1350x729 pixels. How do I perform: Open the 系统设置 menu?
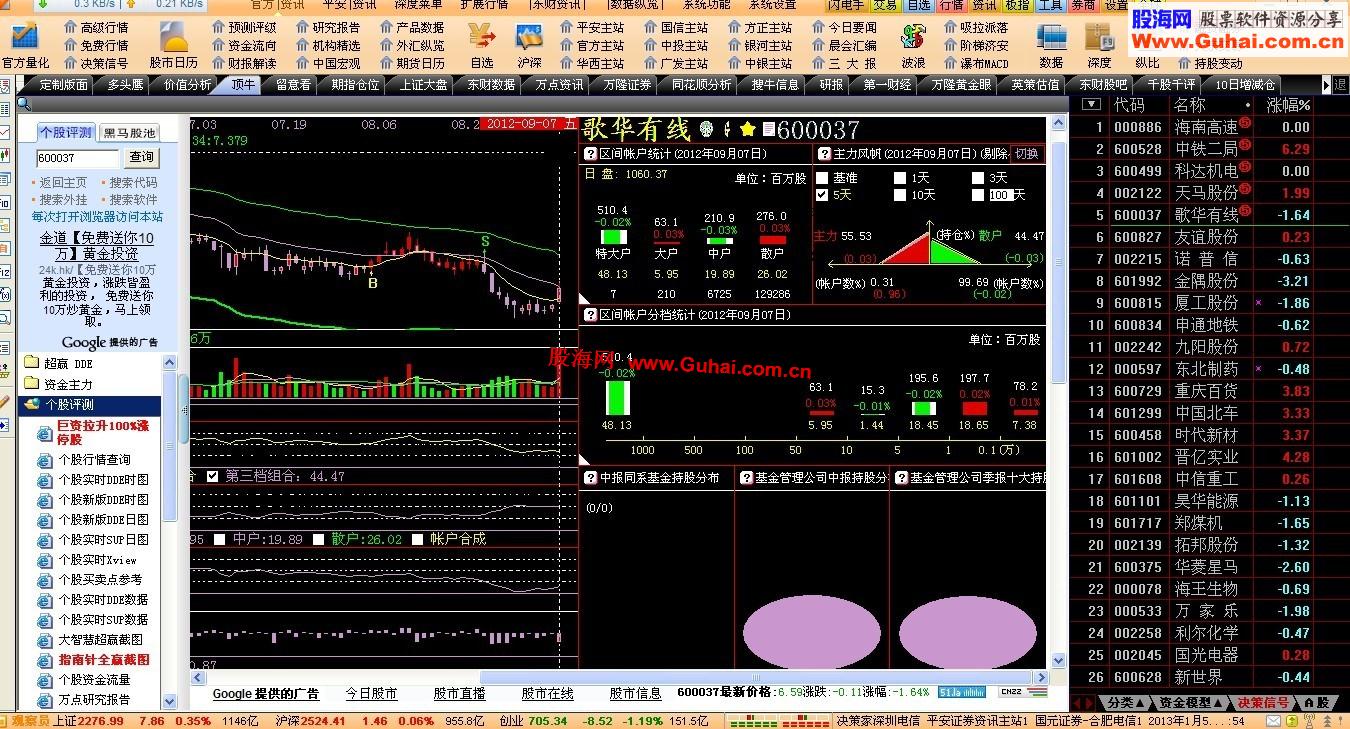pyautogui.click(x=772, y=4)
